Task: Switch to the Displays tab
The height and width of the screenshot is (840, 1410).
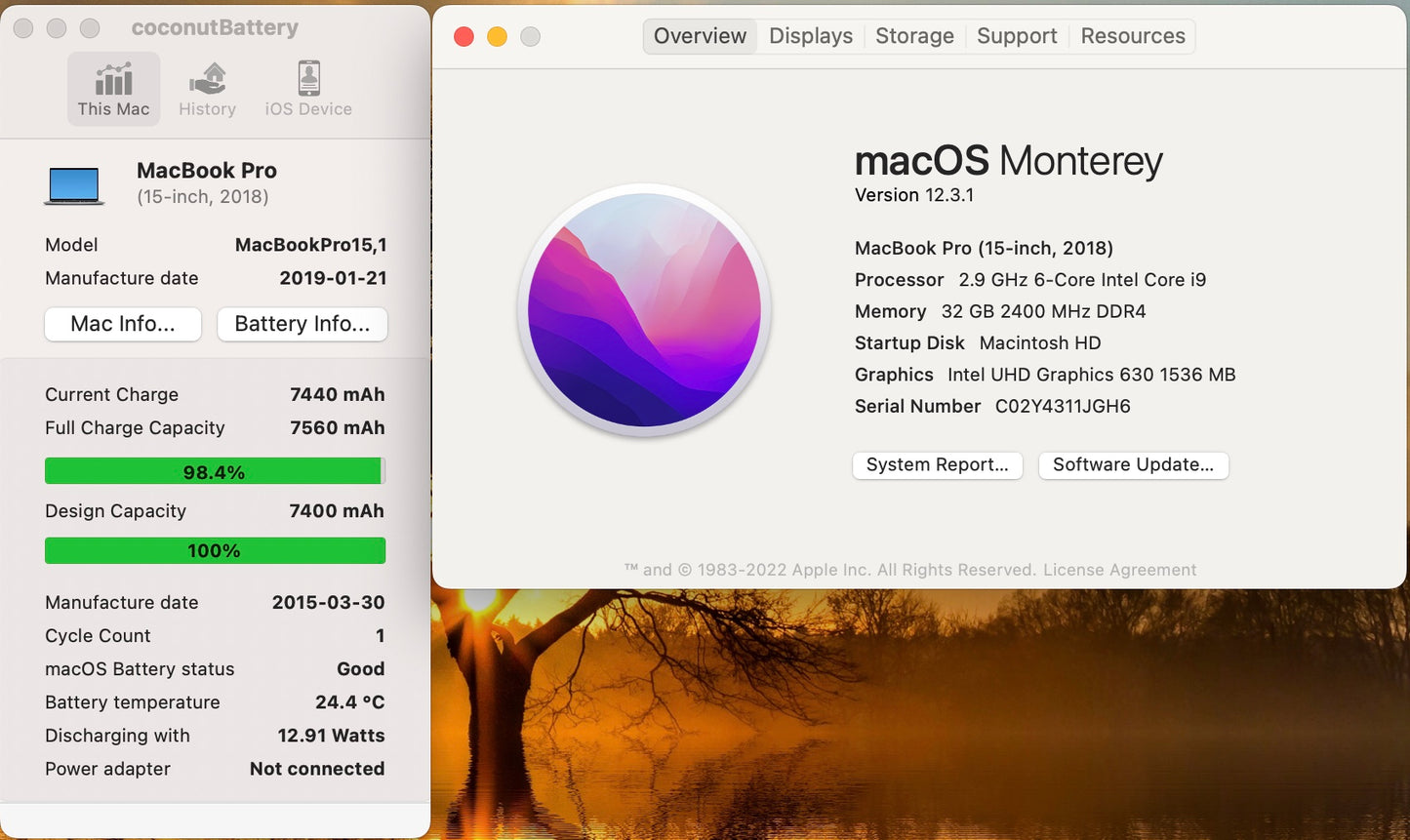Action: point(810,35)
